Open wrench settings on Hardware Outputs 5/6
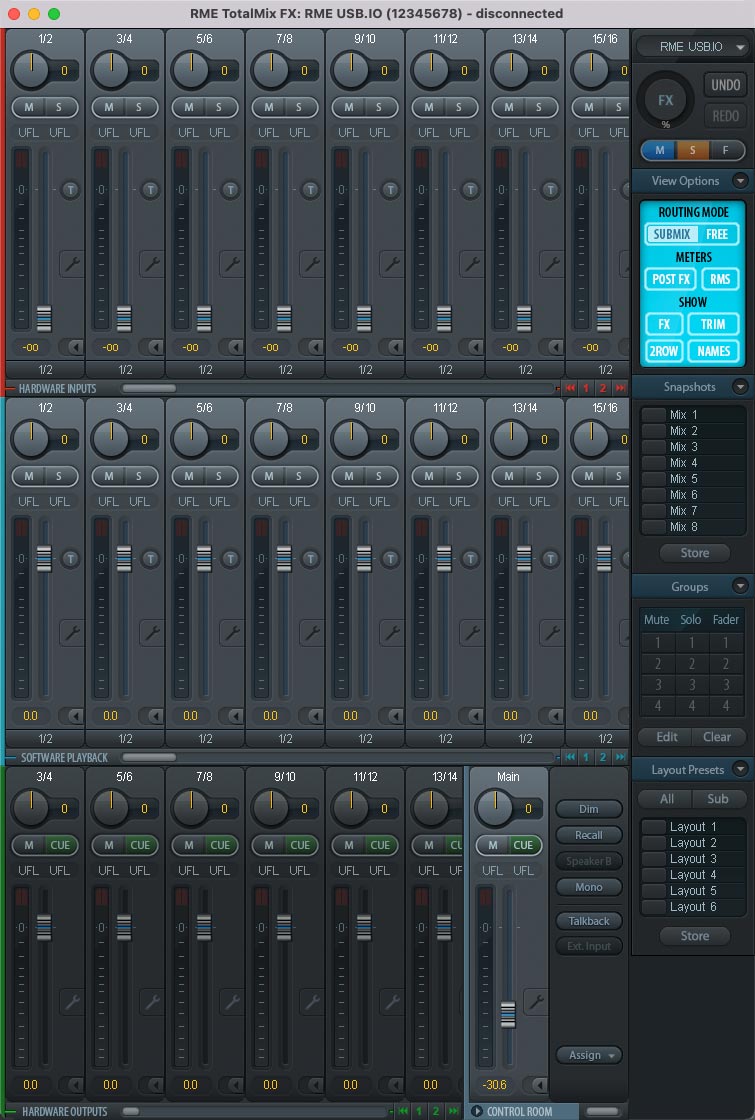This screenshot has width=755, height=1120. (x=151, y=1001)
